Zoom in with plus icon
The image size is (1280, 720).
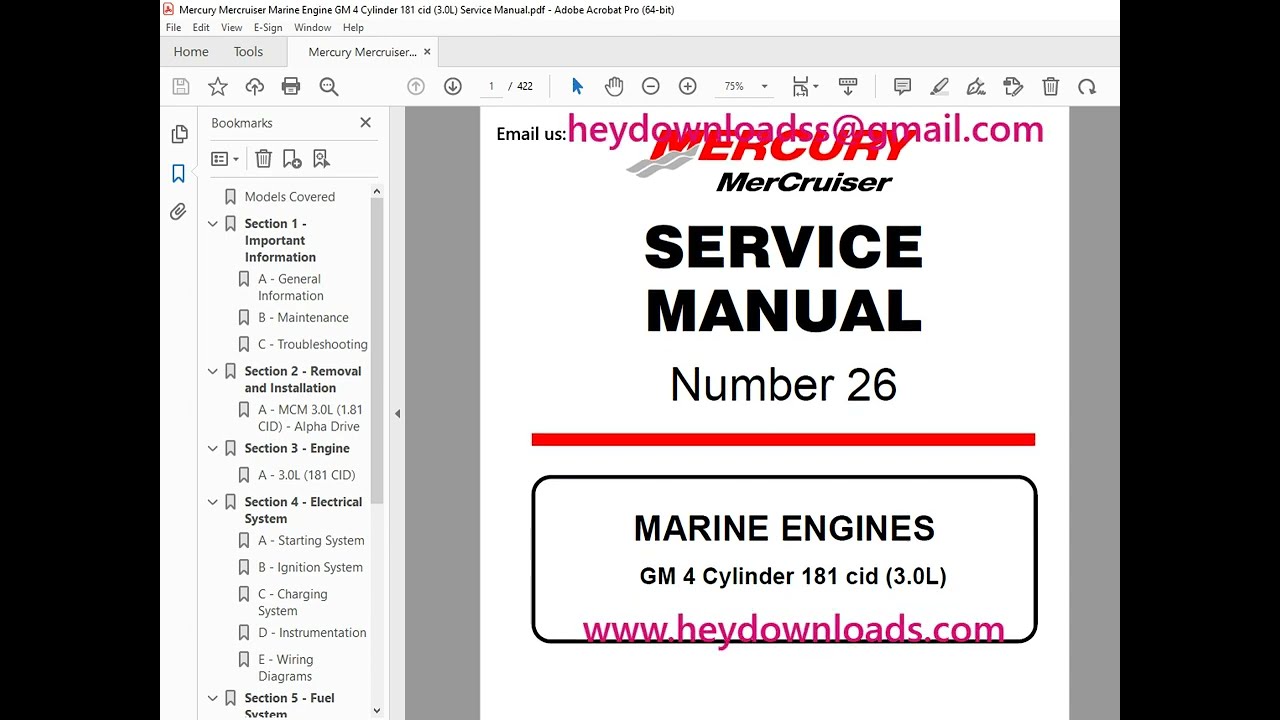point(687,87)
